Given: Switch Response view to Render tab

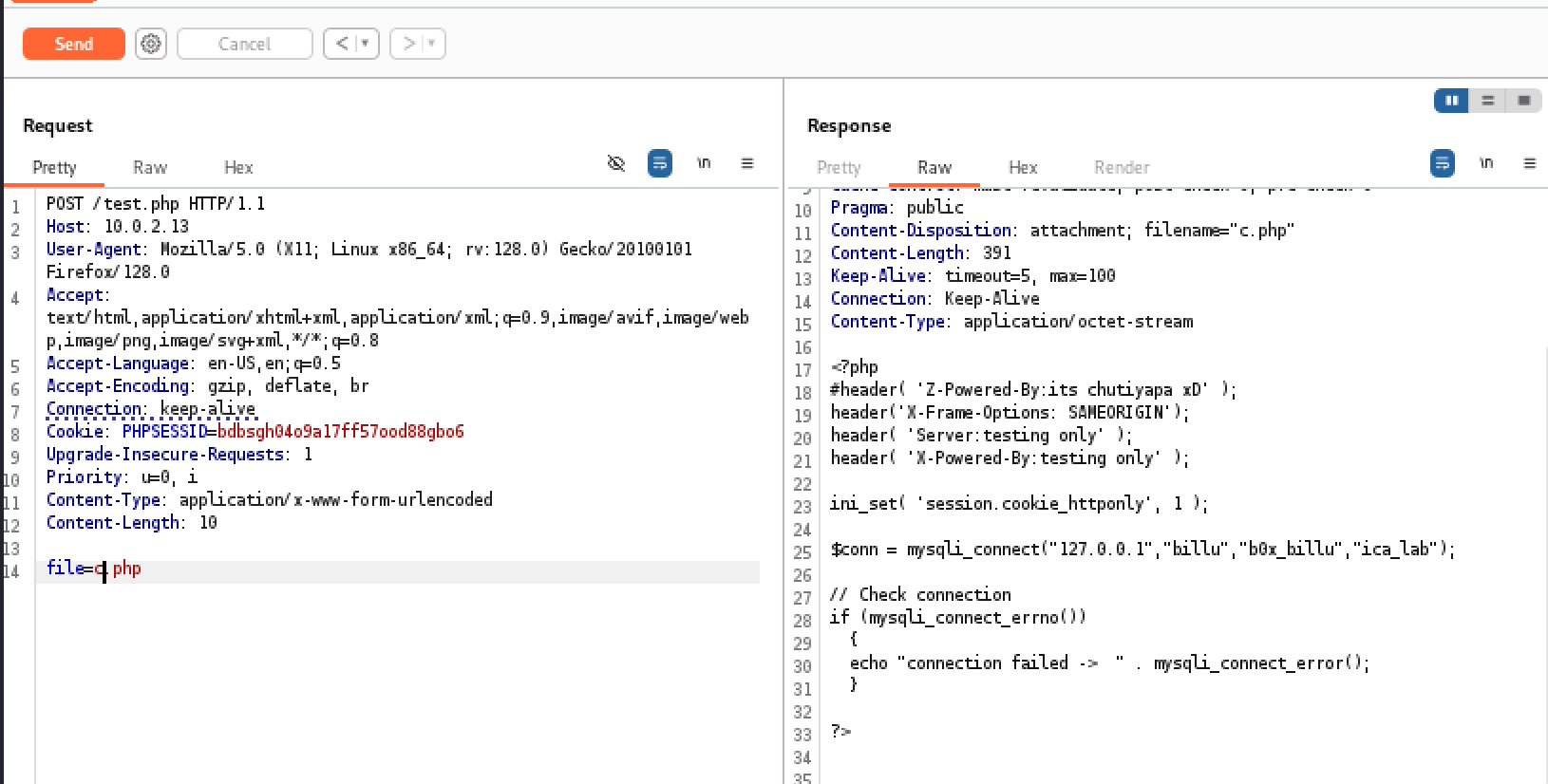Looking at the screenshot, I should coord(1122,168).
